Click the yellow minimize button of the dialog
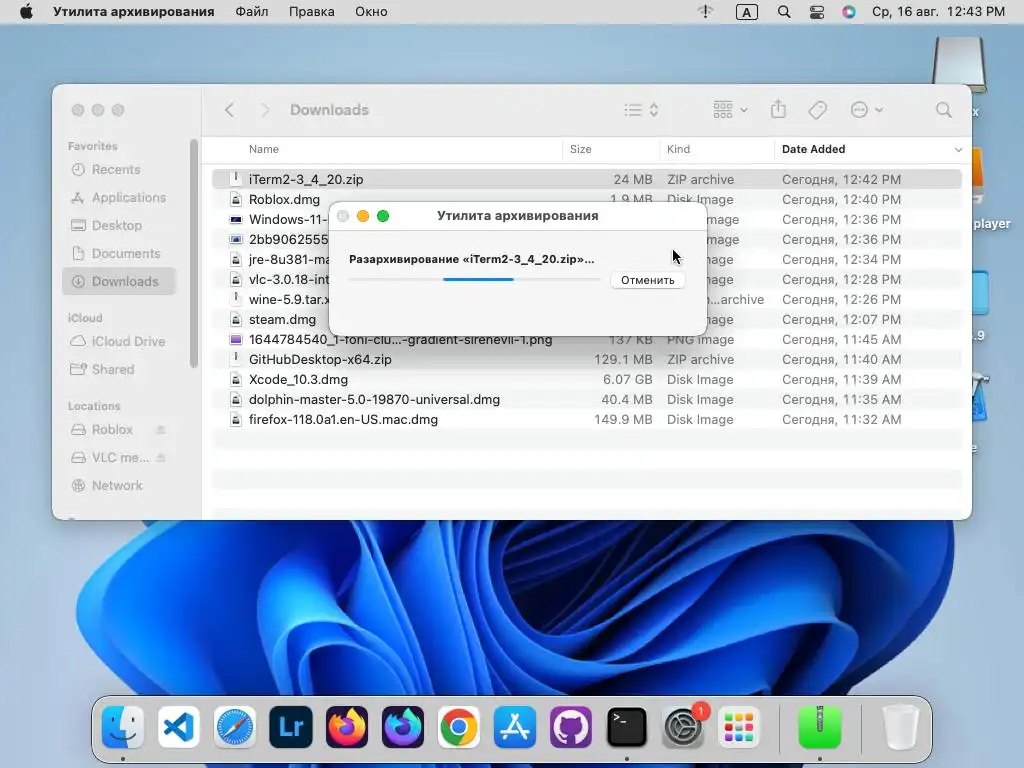 point(363,216)
